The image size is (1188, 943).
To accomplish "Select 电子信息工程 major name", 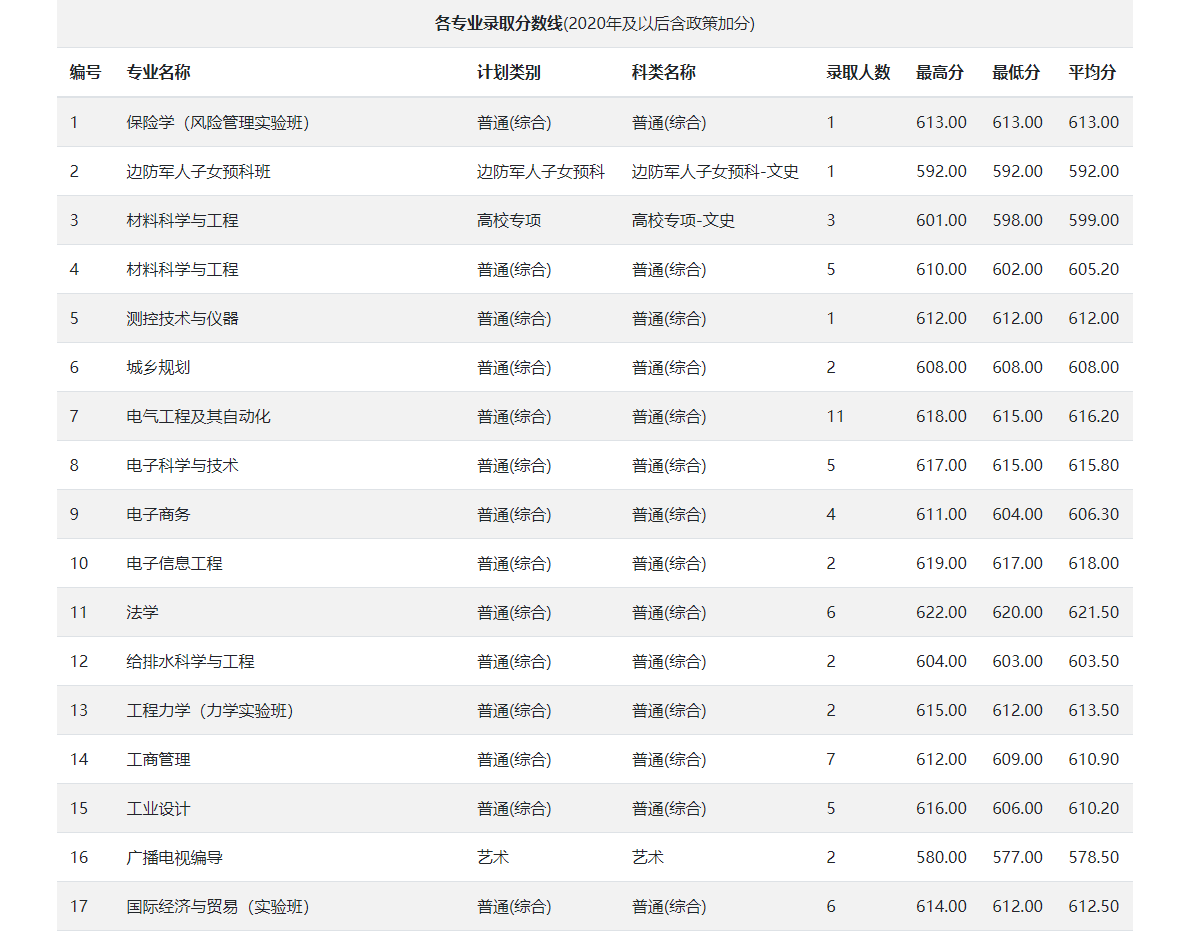I will tap(174, 564).
